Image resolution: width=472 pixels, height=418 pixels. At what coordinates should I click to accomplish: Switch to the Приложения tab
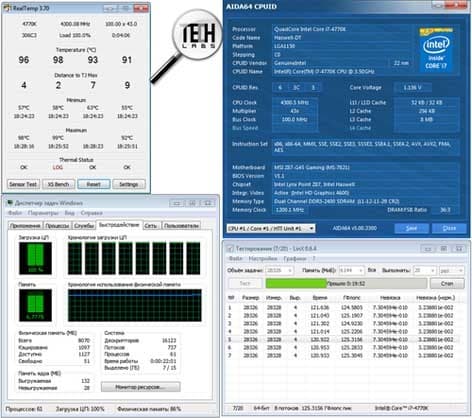click(25, 226)
